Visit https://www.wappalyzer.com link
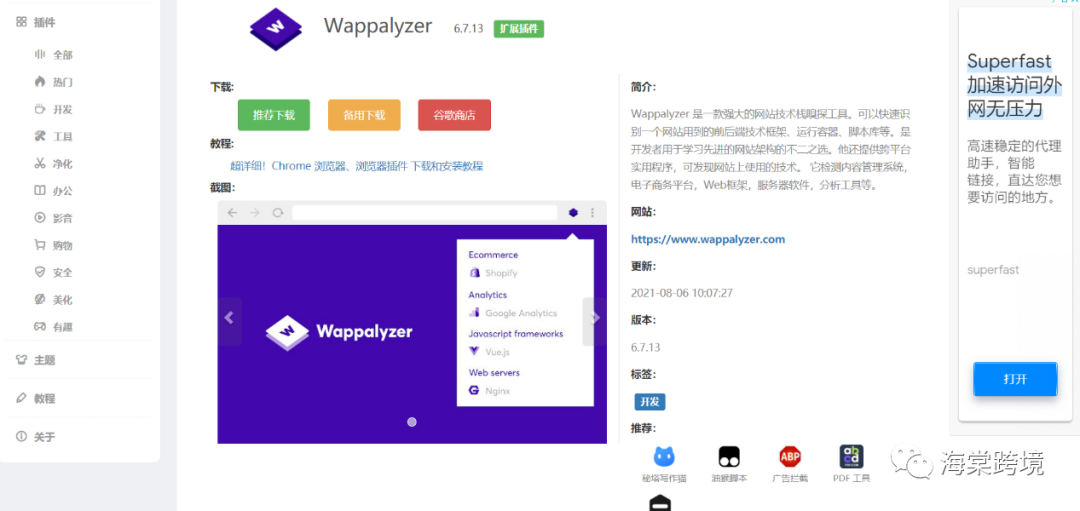1080x511 pixels. (708, 240)
